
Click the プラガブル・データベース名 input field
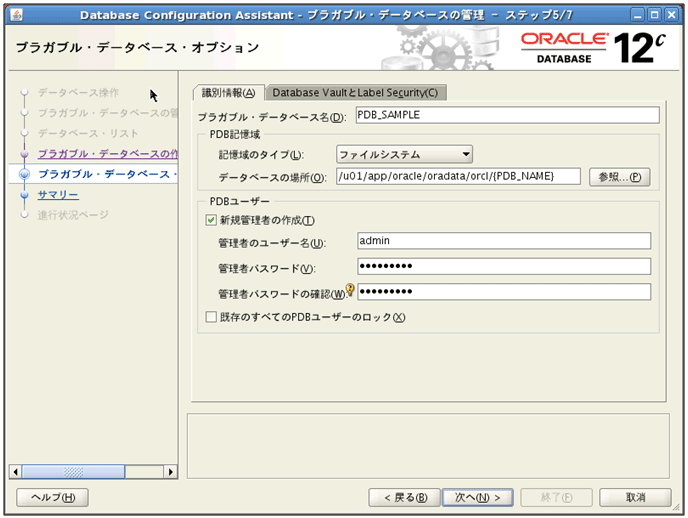click(x=507, y=115)
